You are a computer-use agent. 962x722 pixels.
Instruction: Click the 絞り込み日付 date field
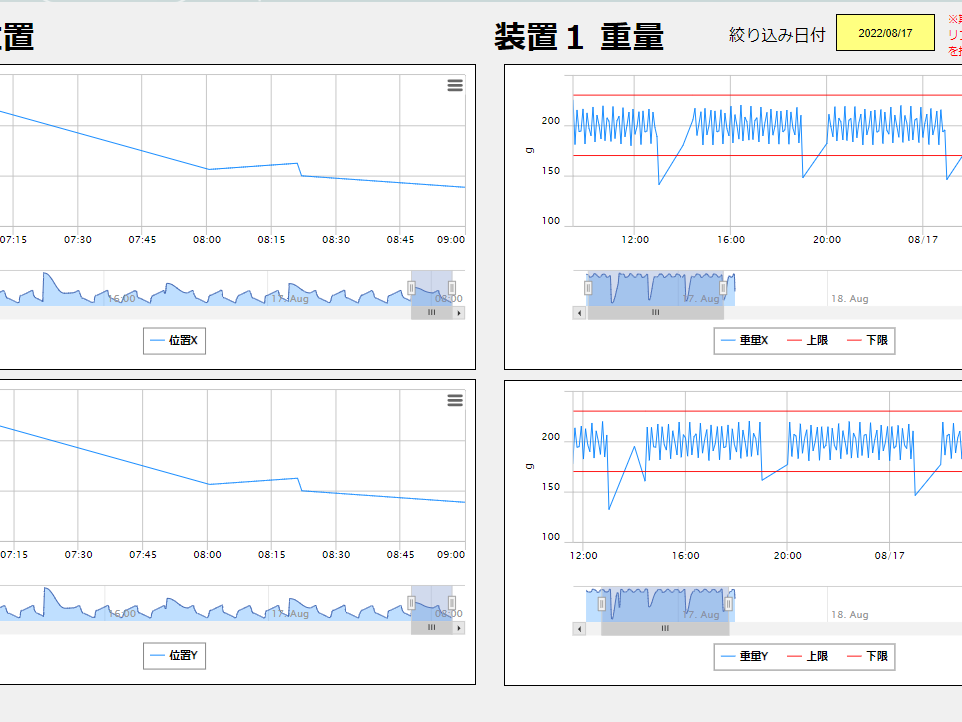(x=885, y=33)
